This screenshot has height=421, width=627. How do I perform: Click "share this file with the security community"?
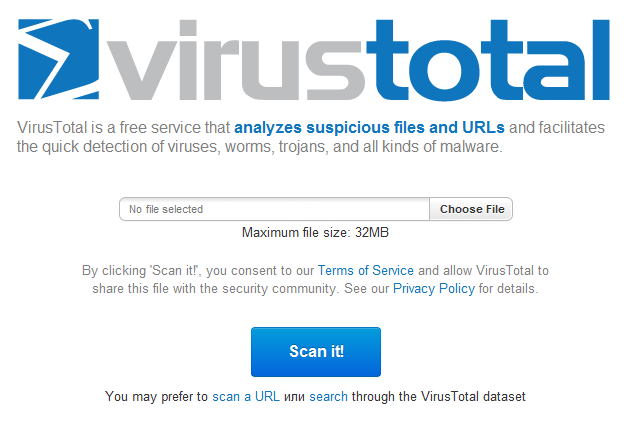click(x=216, y=289)
